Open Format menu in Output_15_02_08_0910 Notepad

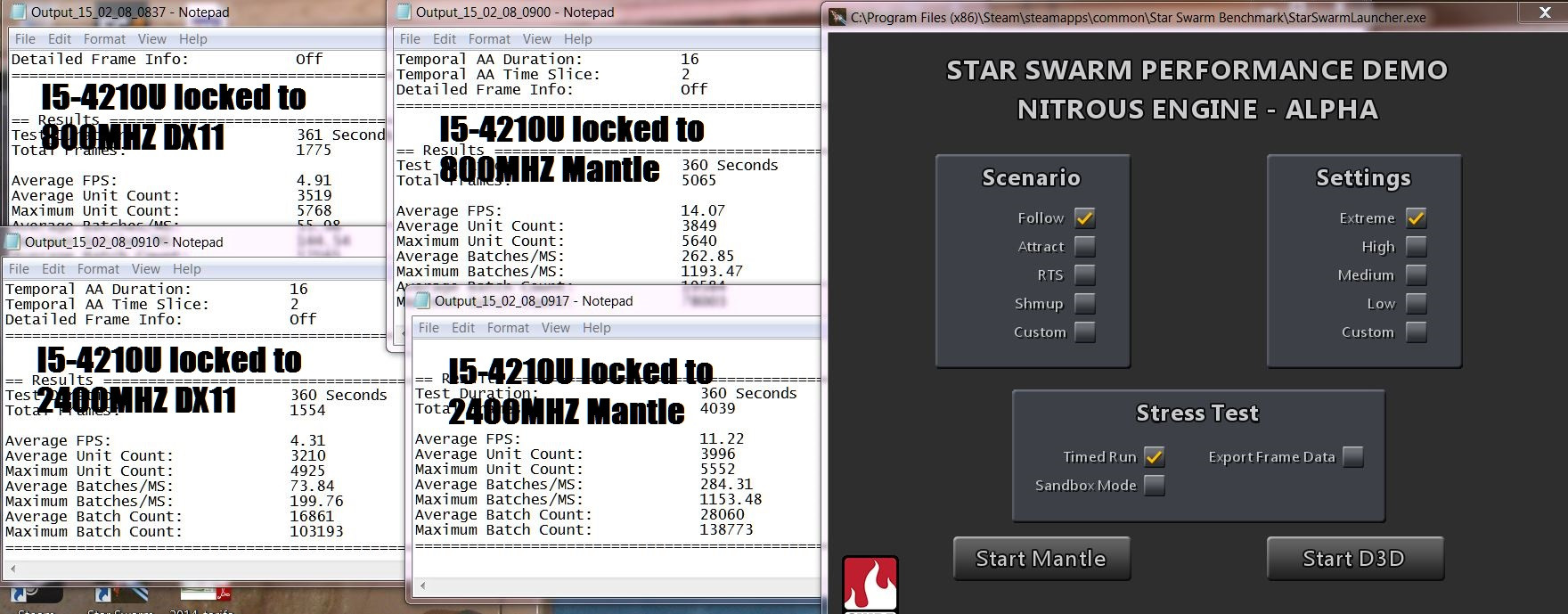[98, 269]
